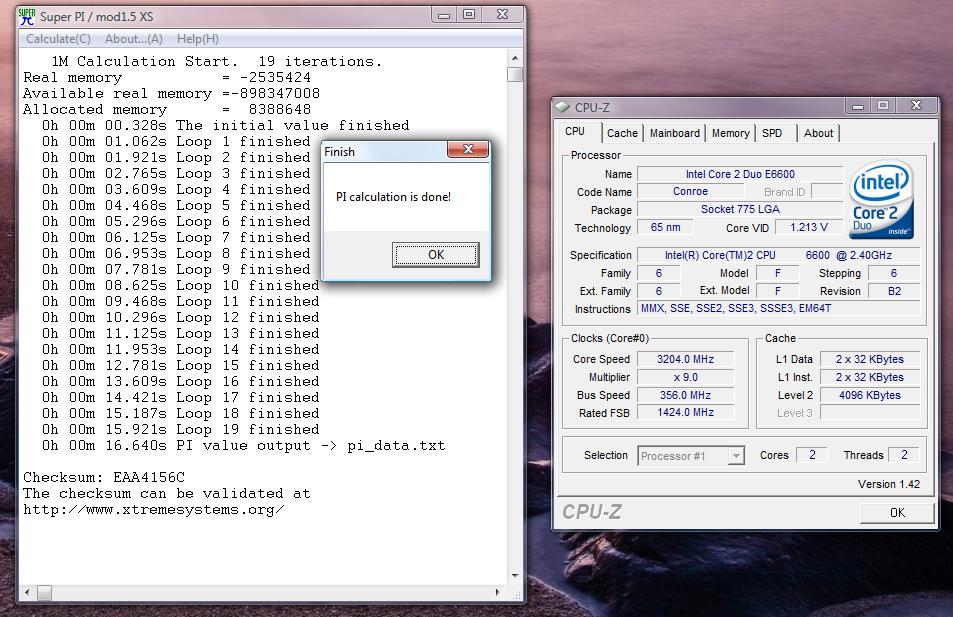Click the Multiplier x 9.0 value
Viewport: 953px width, 617px height.
(x=685, y=377)
